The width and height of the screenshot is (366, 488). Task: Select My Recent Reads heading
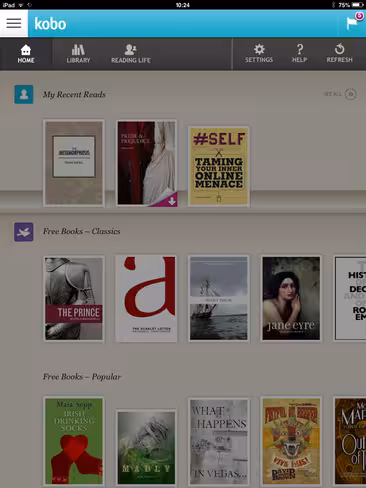74,95
